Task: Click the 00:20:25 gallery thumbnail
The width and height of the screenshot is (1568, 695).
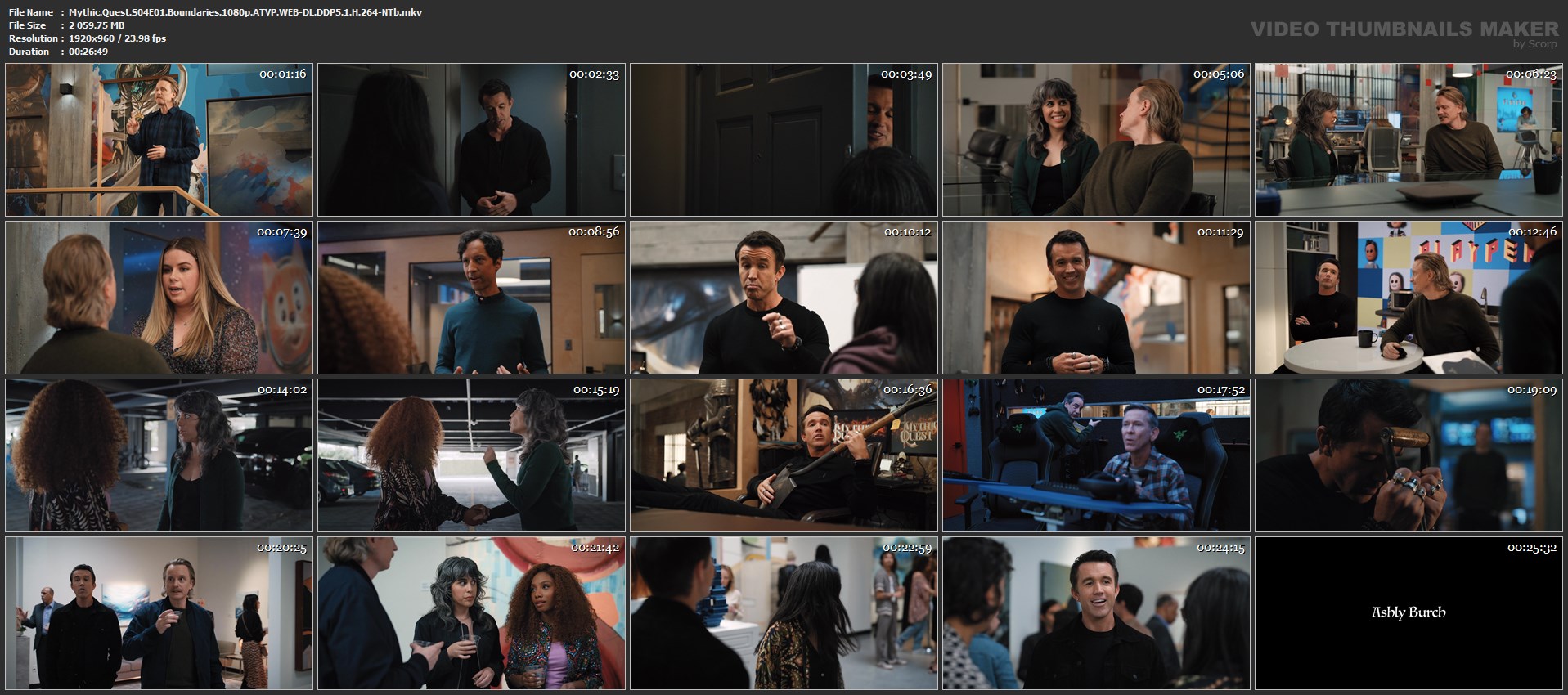Action: pos(159,613)
